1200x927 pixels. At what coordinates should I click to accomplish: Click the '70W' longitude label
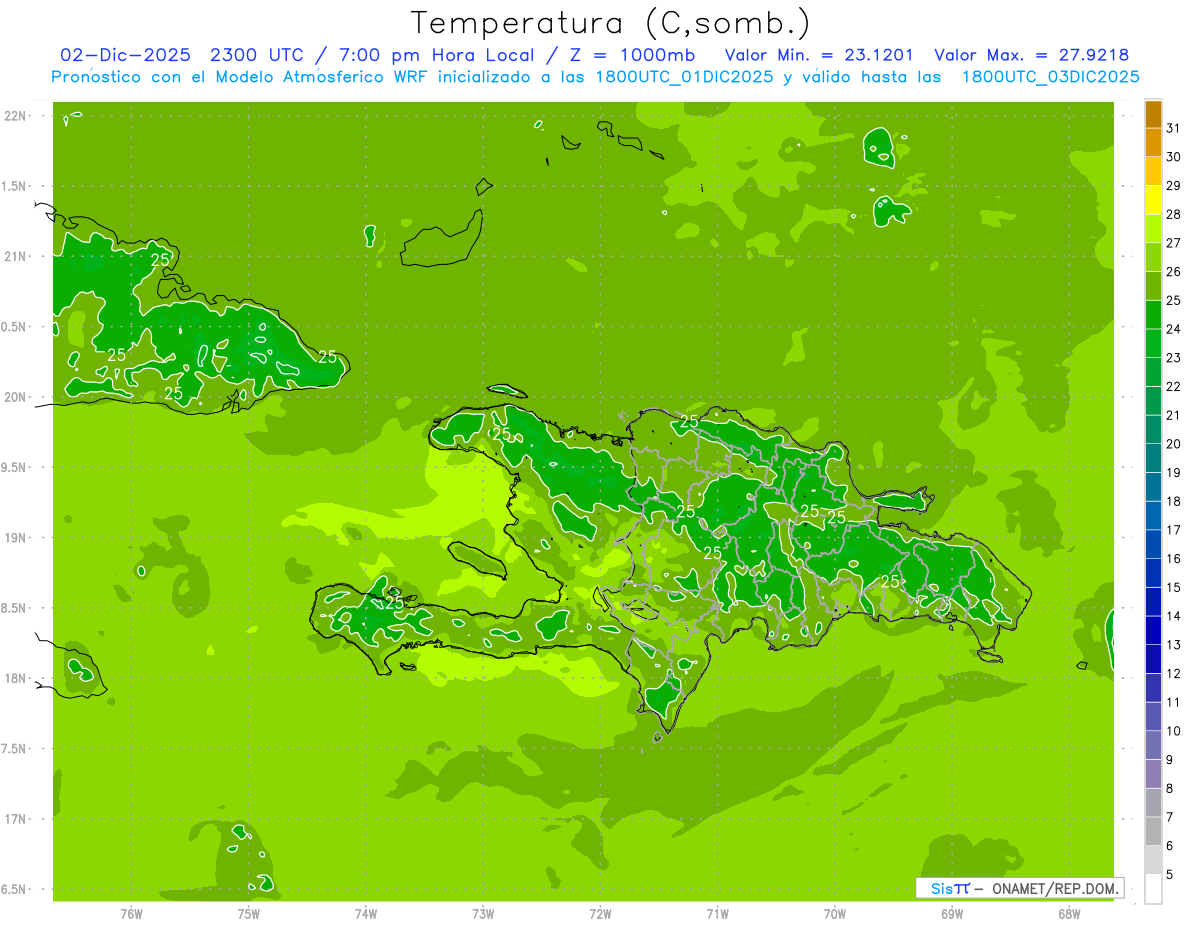(835, 914)
